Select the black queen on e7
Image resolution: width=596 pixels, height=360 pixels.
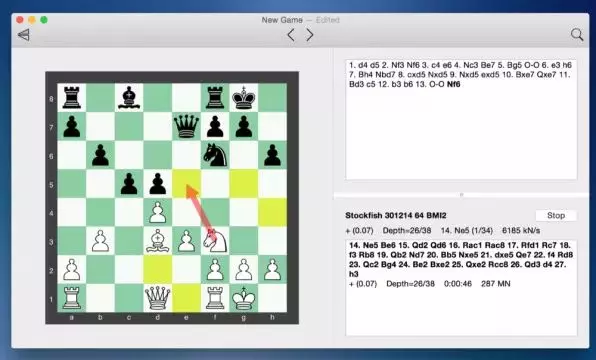[x=186, y=127]
